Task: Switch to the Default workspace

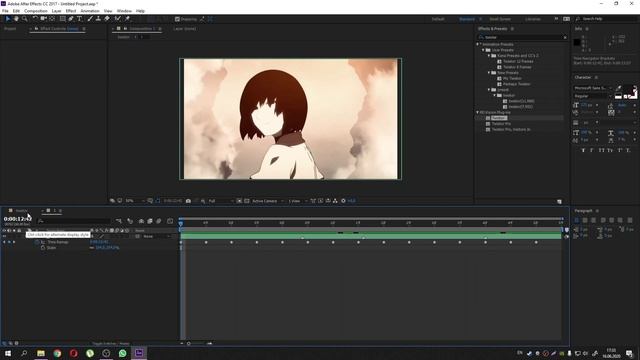Action: pyautogui.click(x=438, y=19)
